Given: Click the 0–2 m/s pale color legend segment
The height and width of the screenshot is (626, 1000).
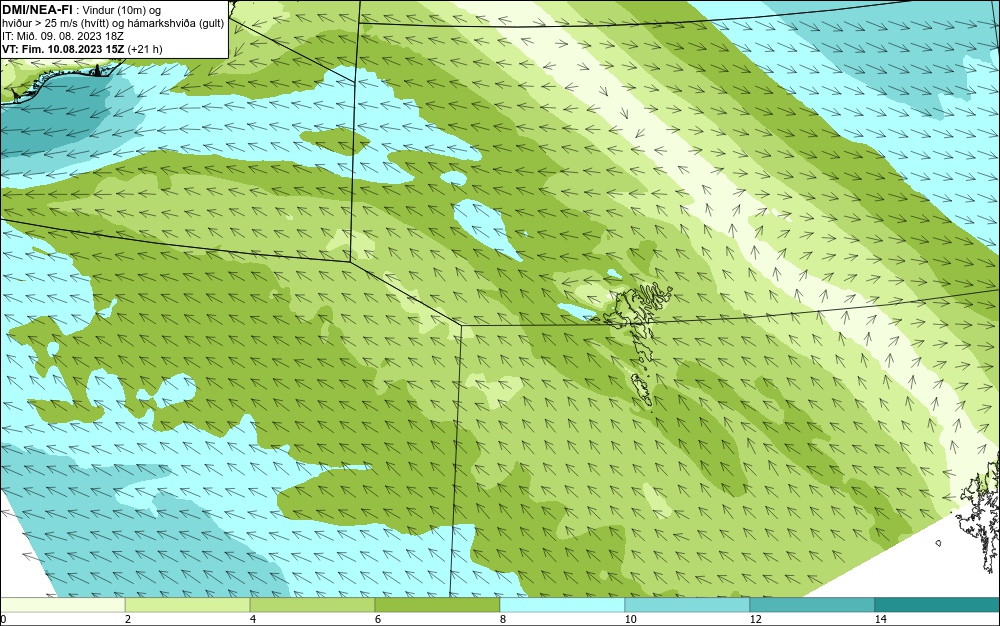Looking at the screenshot, I should point(62,605).
